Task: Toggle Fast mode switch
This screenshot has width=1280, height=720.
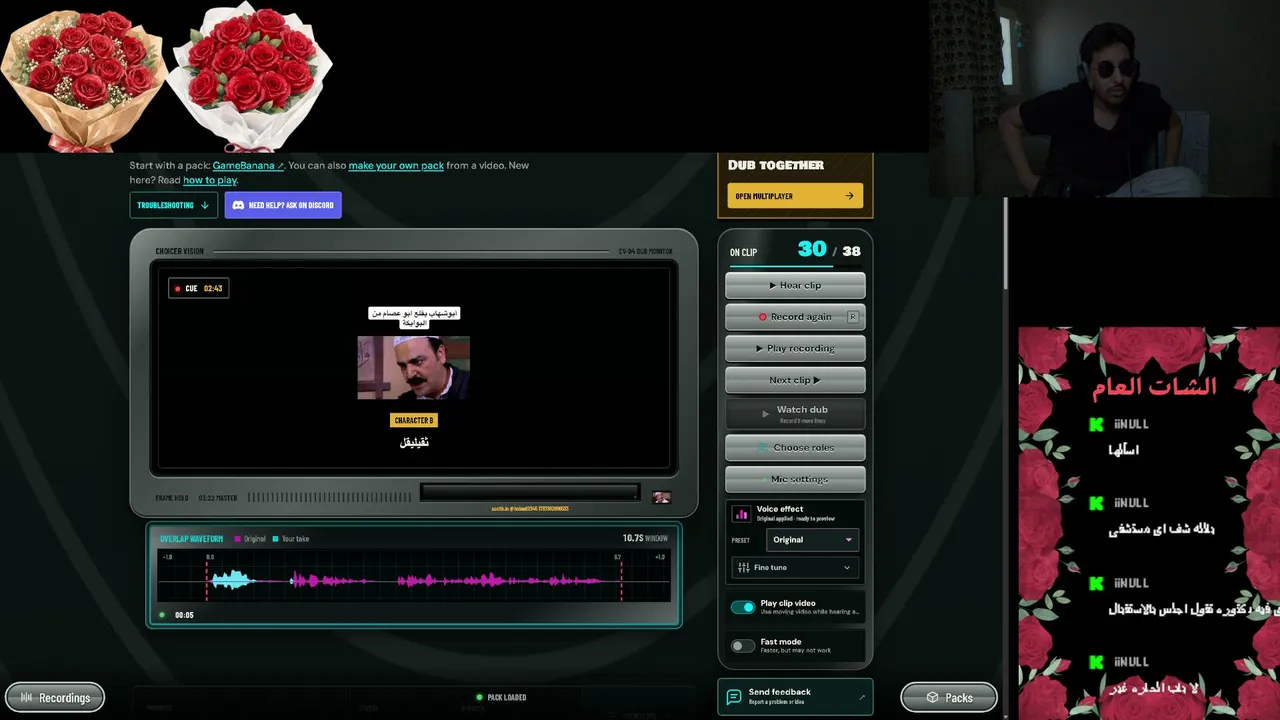Action: (742, 646)
